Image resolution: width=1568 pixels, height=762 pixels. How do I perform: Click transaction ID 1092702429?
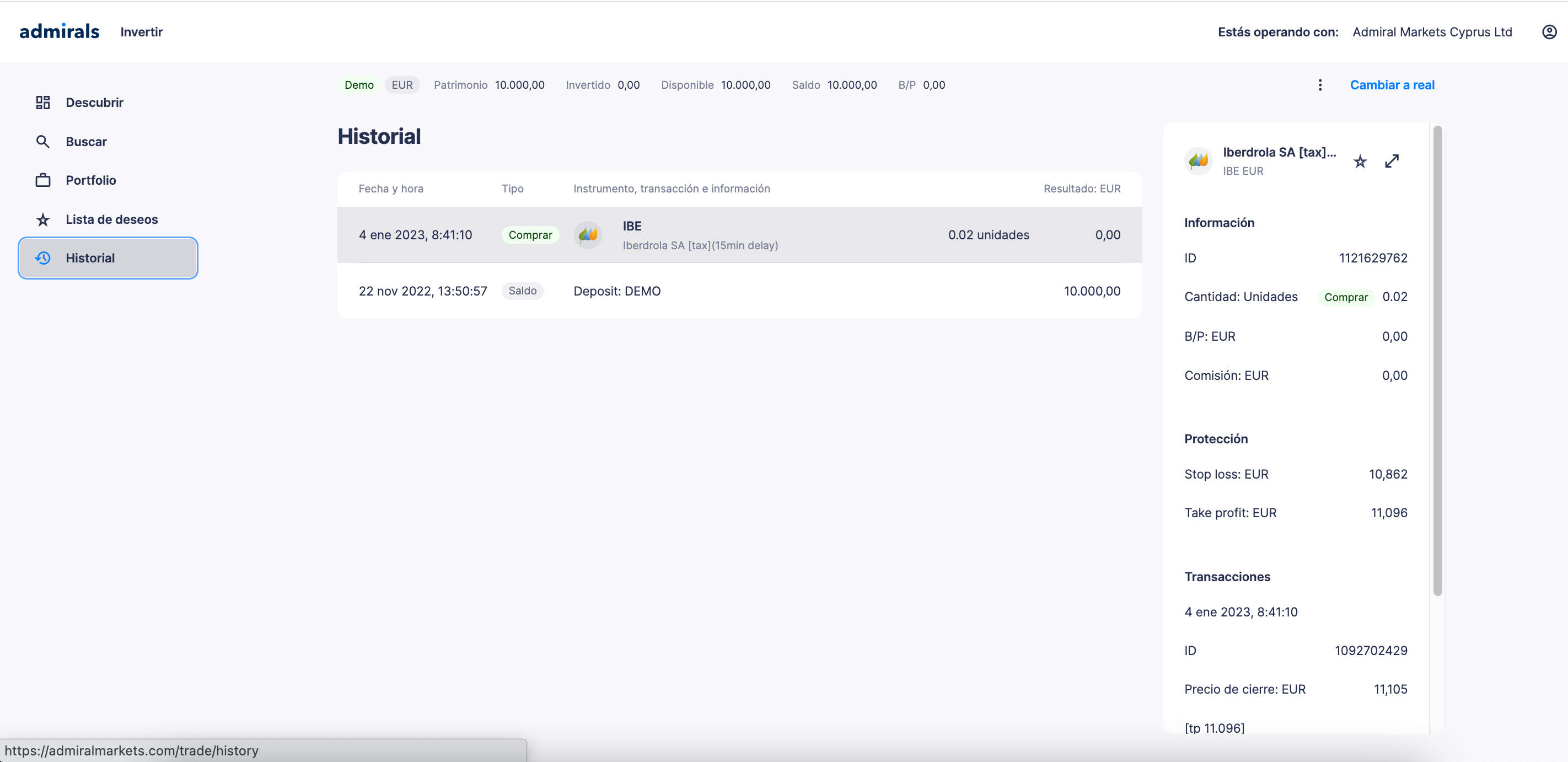click(1371, 651)
